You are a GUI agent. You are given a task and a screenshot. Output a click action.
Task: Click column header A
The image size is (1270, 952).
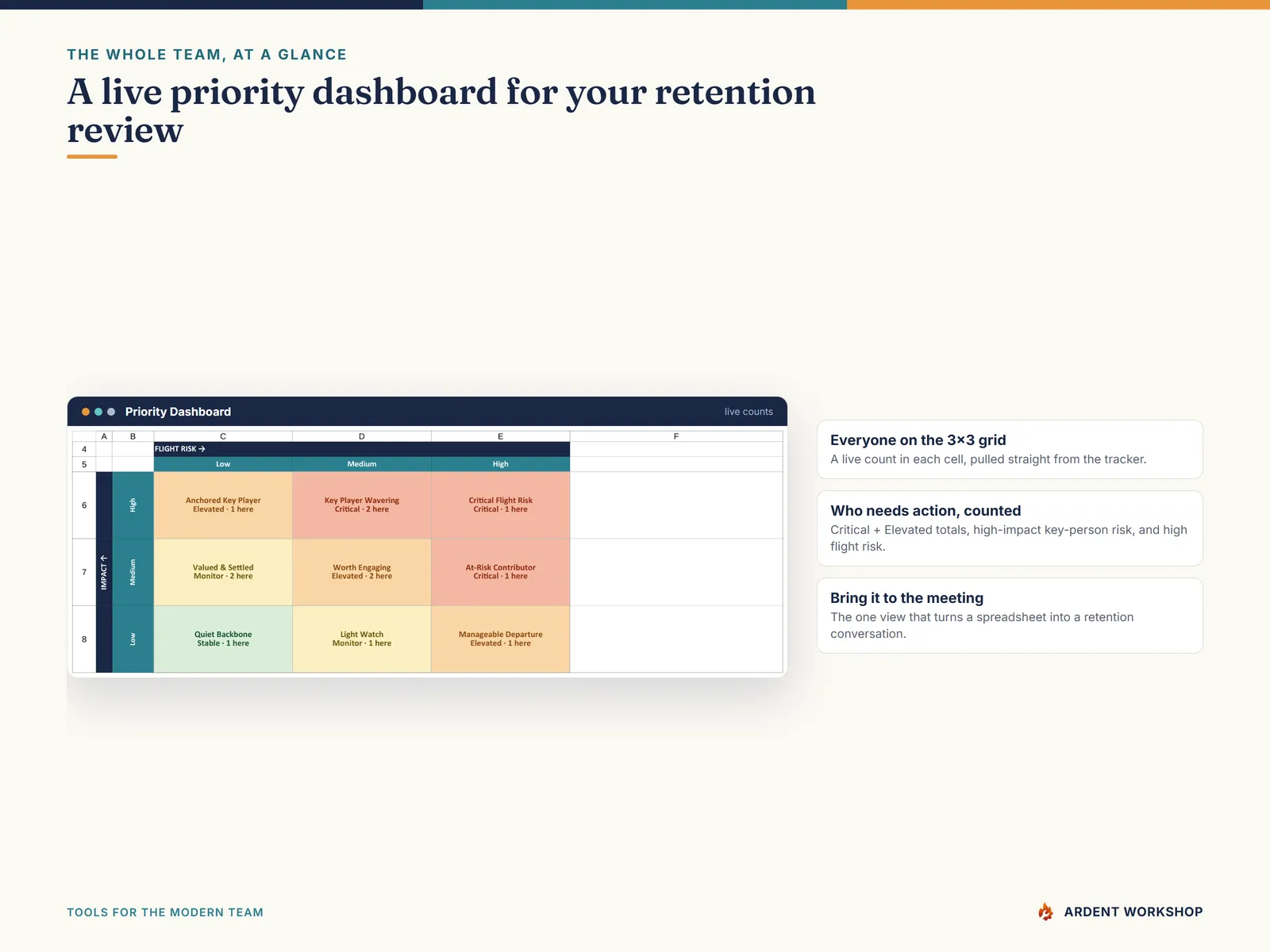[104, 436]
